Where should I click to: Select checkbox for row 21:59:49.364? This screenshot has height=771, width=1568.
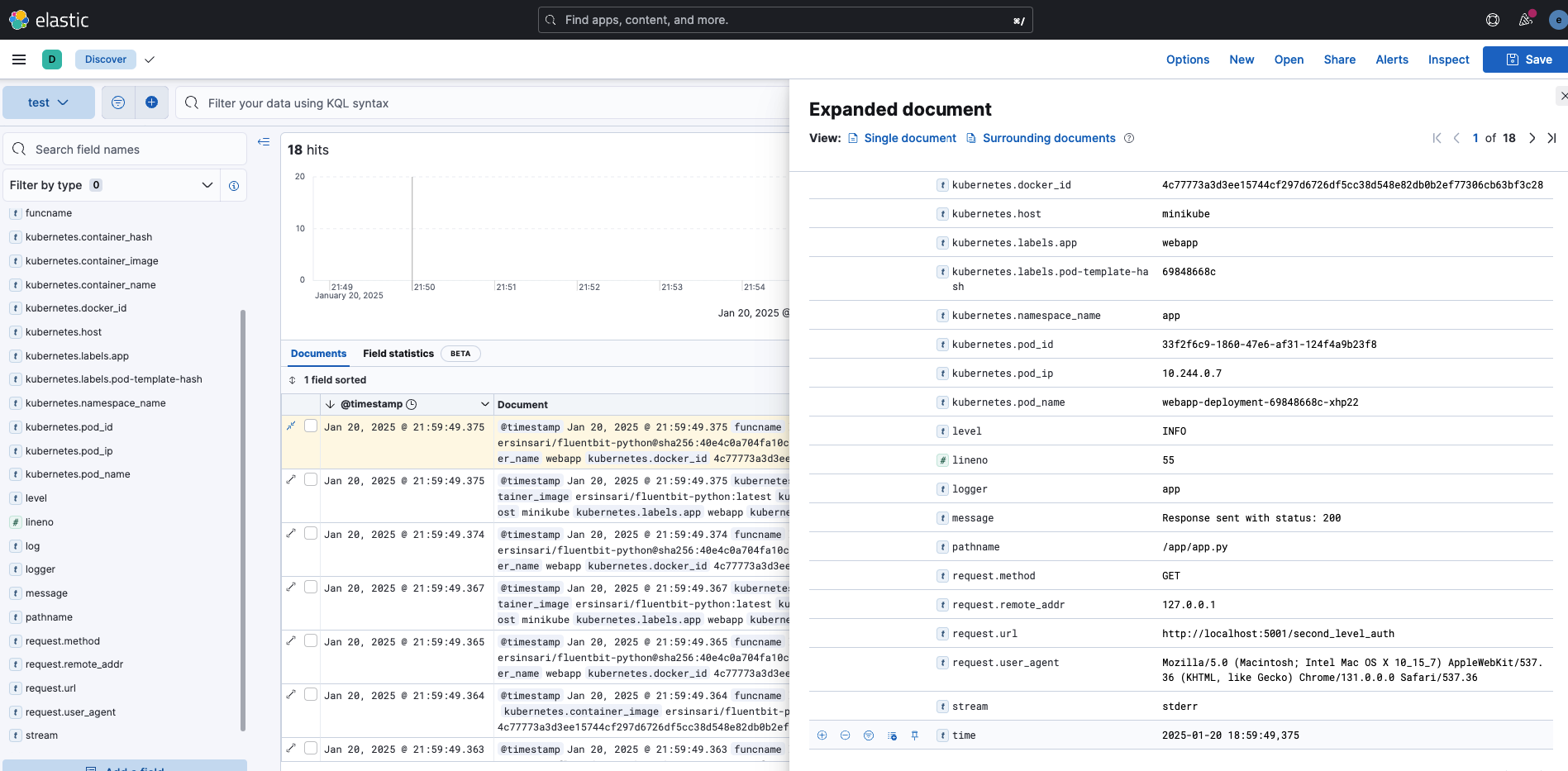coord(311,694)
